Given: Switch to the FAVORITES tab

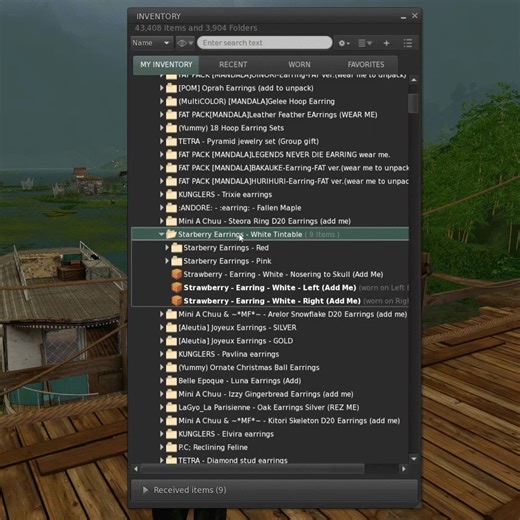Looking at the screenshot, I should (x=366, y=65).
